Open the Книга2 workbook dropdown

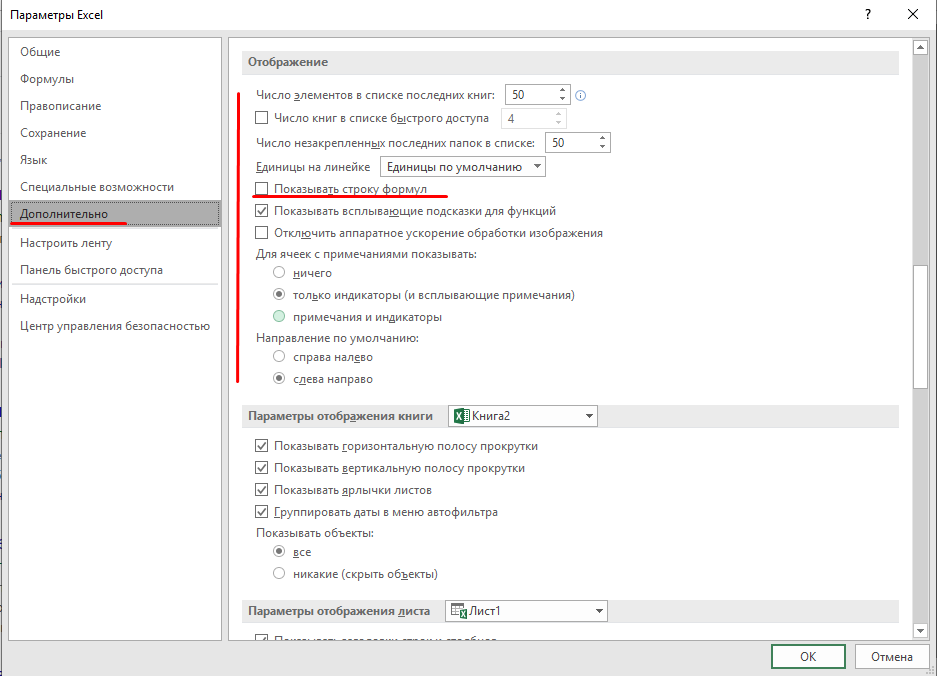[x=523, y=416]
